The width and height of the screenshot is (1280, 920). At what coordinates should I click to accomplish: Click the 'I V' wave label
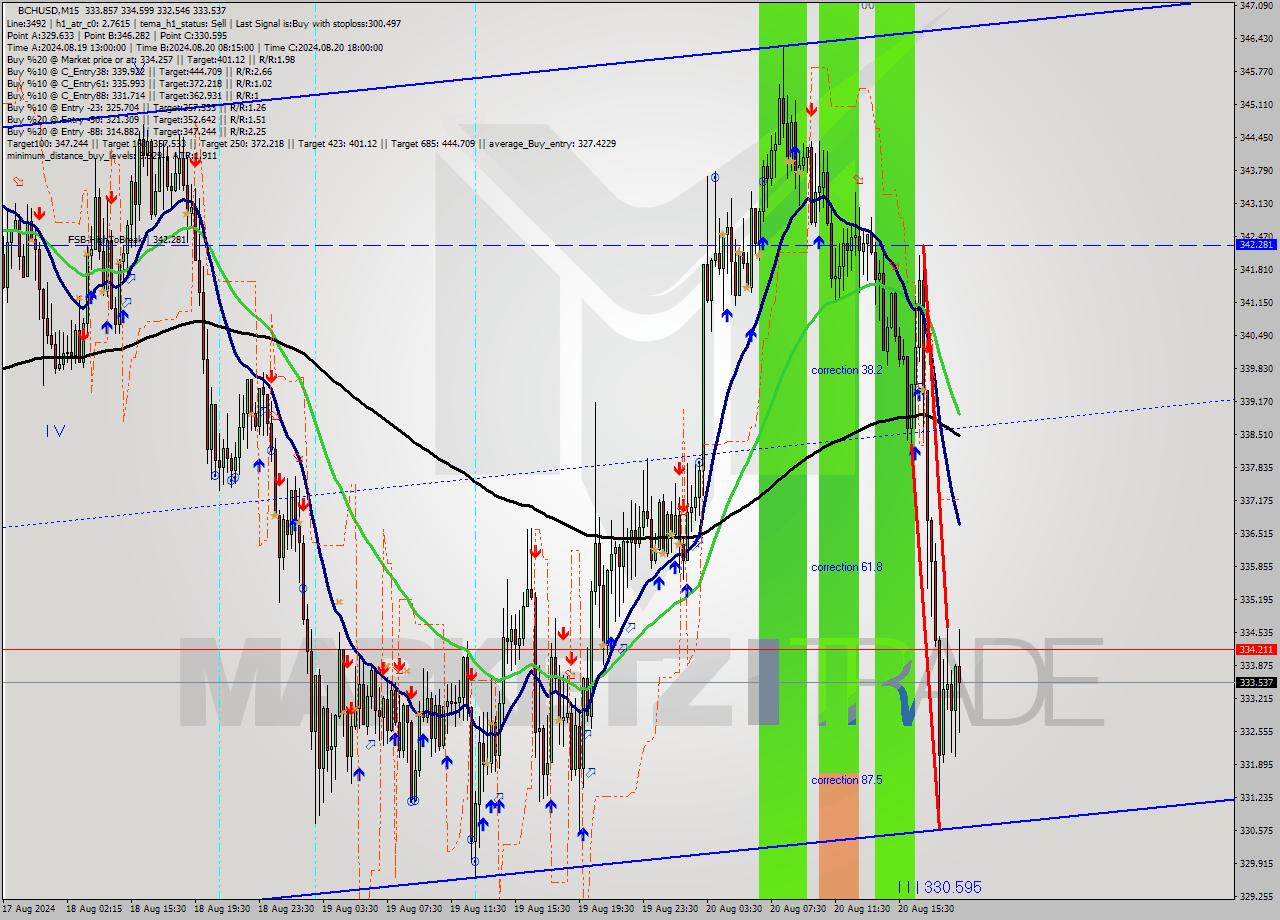(55, 431)
